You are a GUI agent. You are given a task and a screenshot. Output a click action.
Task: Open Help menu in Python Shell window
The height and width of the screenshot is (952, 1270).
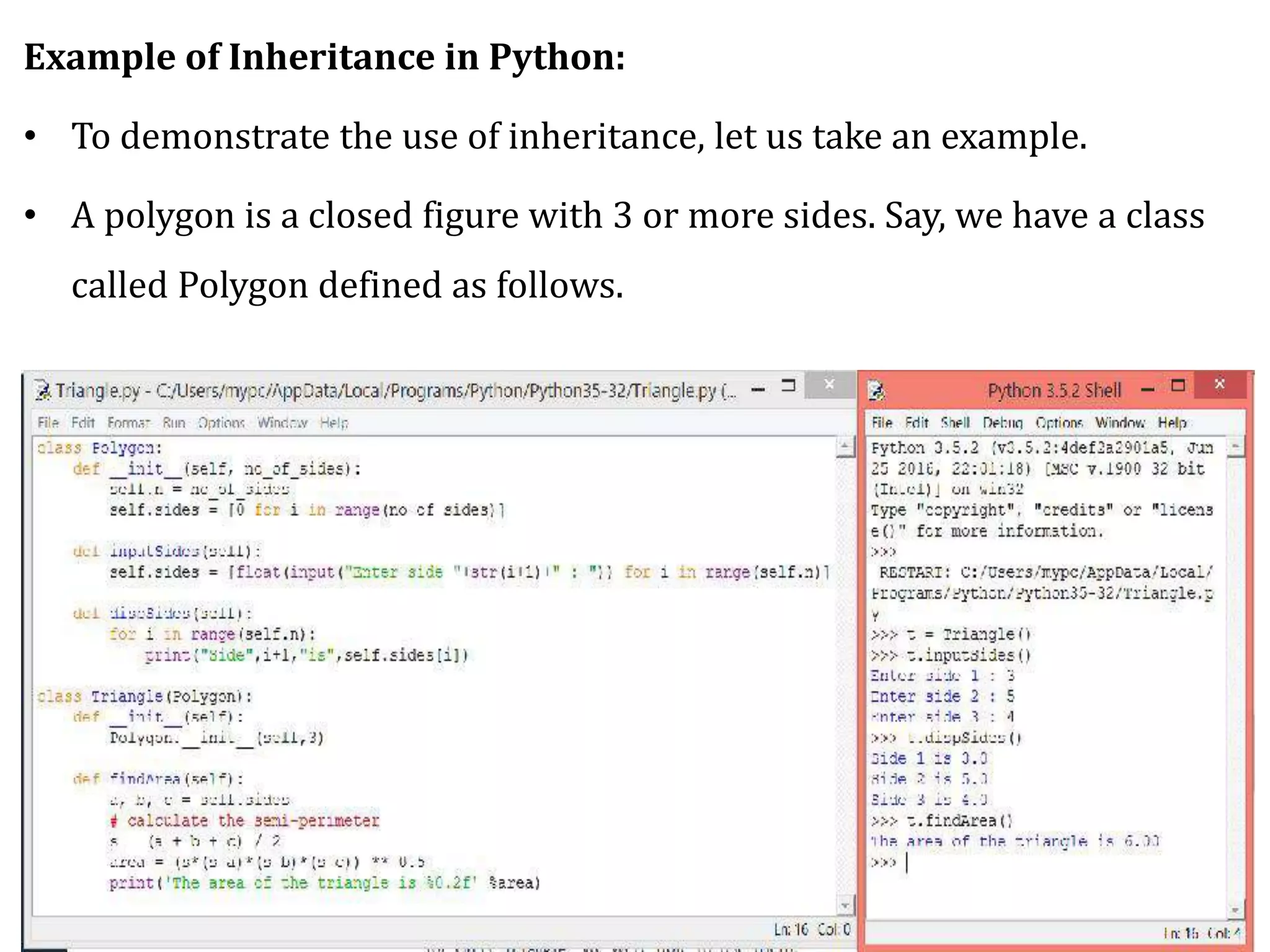1172,423
